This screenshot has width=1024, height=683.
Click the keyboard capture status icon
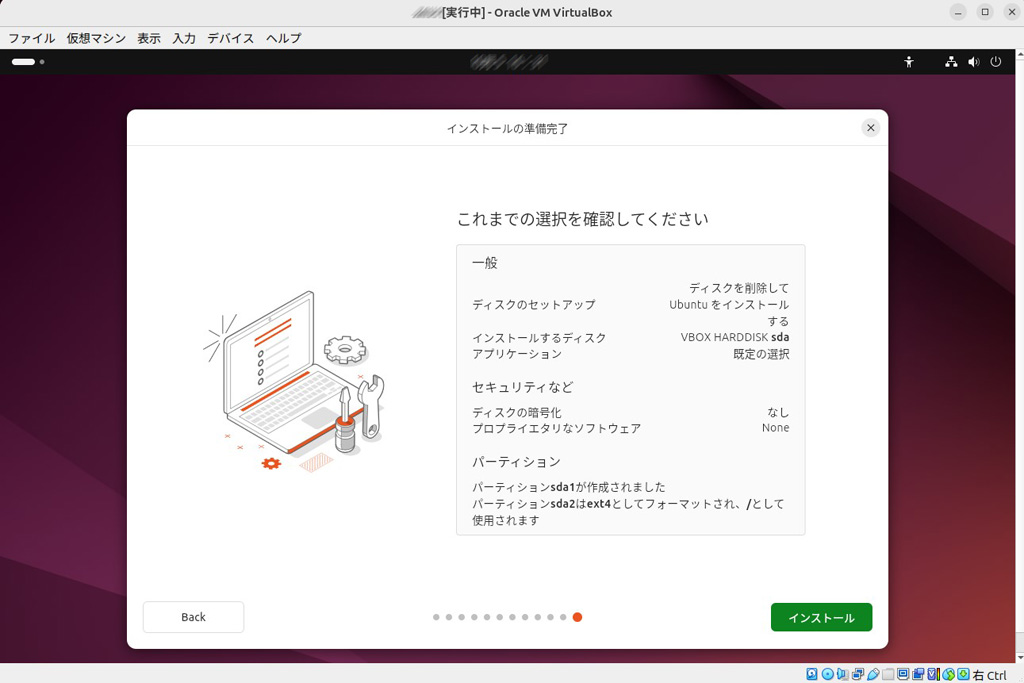click(x=963, y=674)
